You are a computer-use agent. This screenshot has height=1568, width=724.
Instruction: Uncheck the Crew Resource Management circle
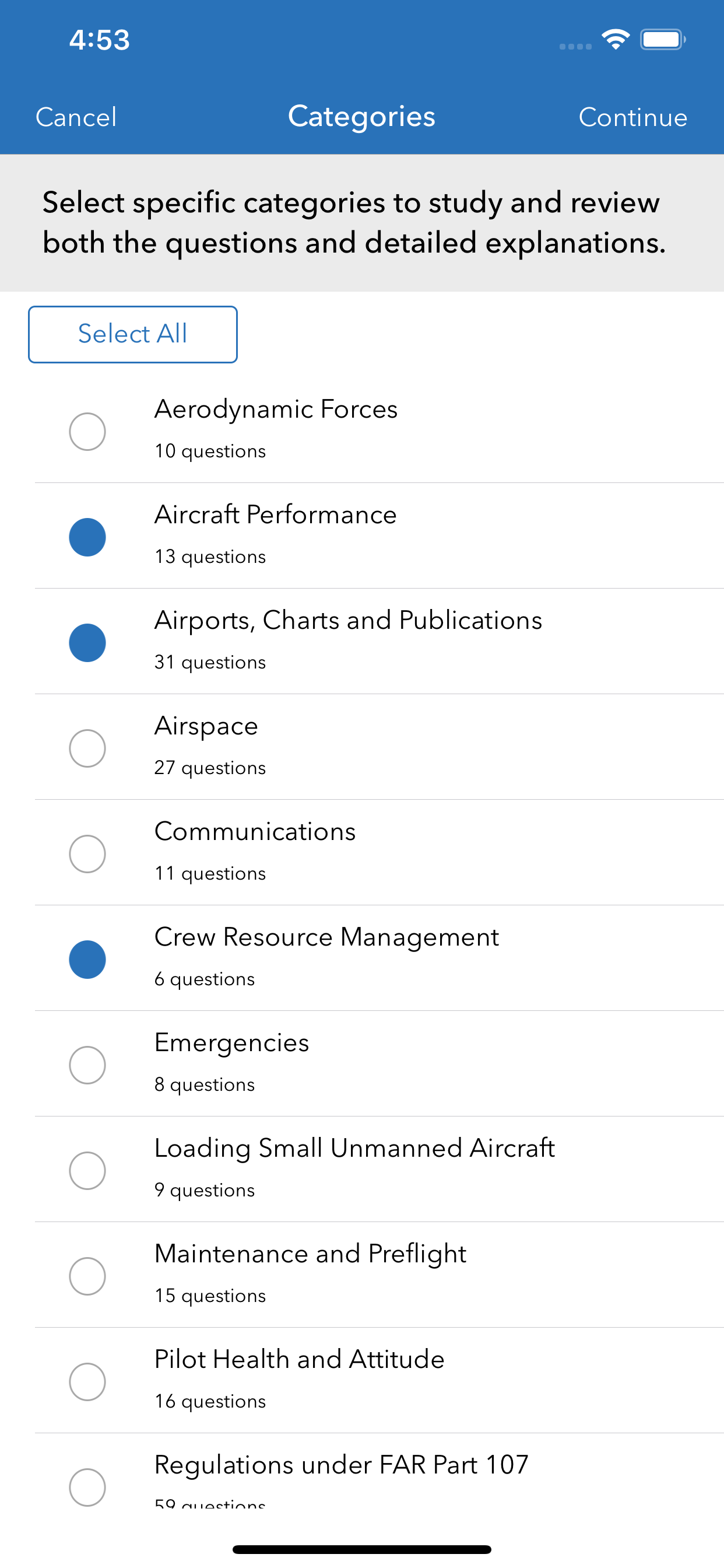click(x=87, y=960)
